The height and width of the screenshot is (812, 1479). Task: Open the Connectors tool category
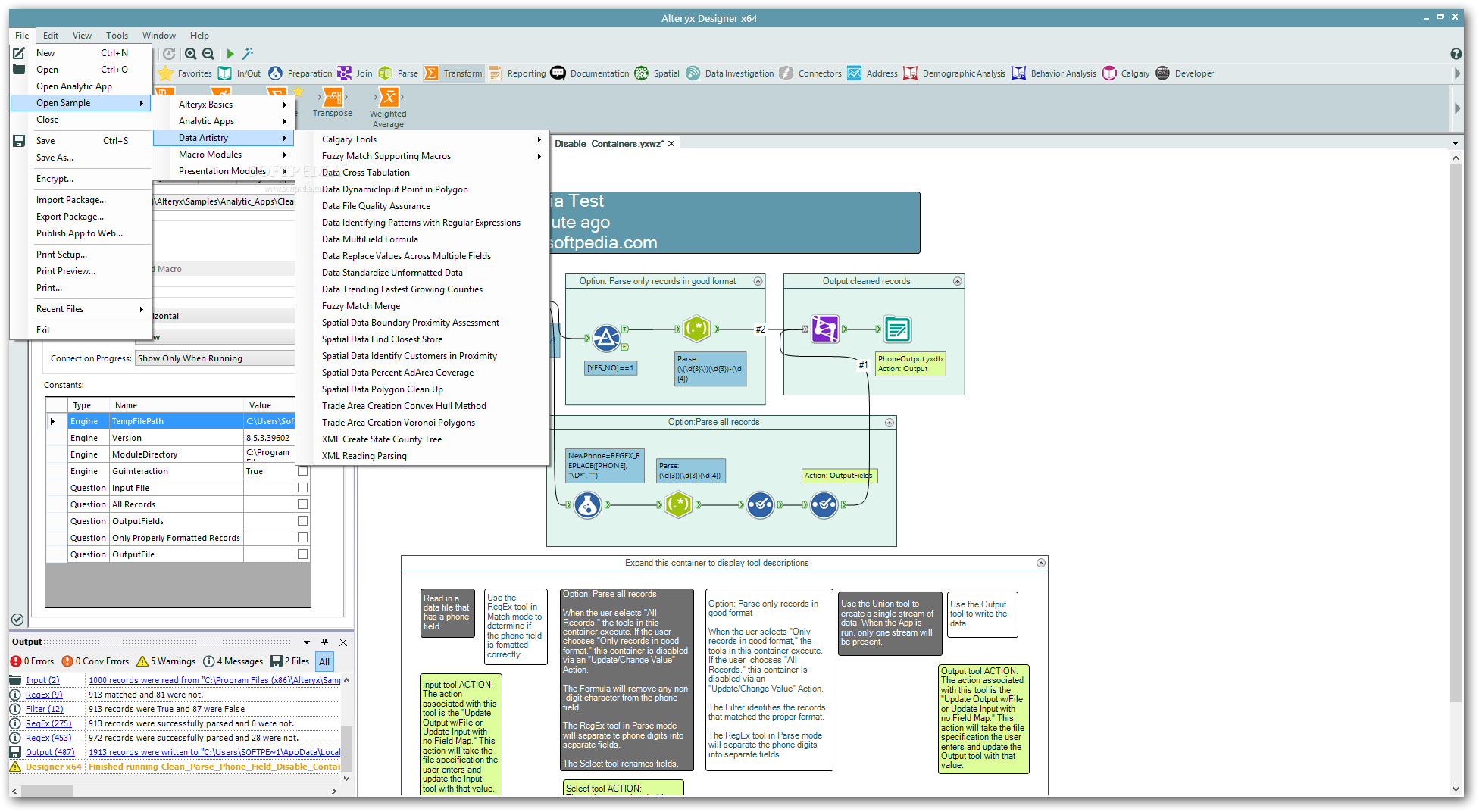pyautogui.click(x=810, y=73)
